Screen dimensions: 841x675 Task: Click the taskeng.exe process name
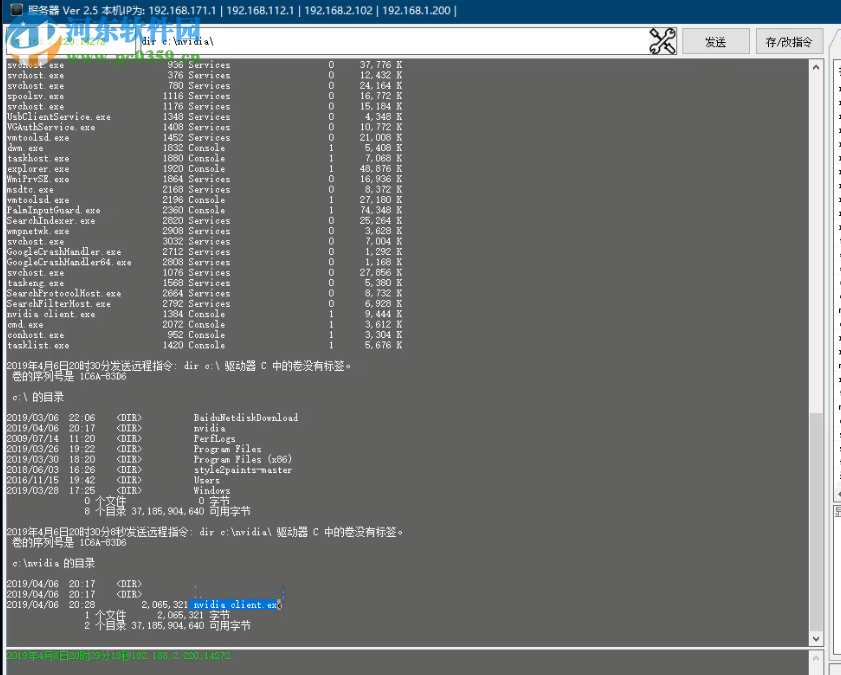(35, 283)
